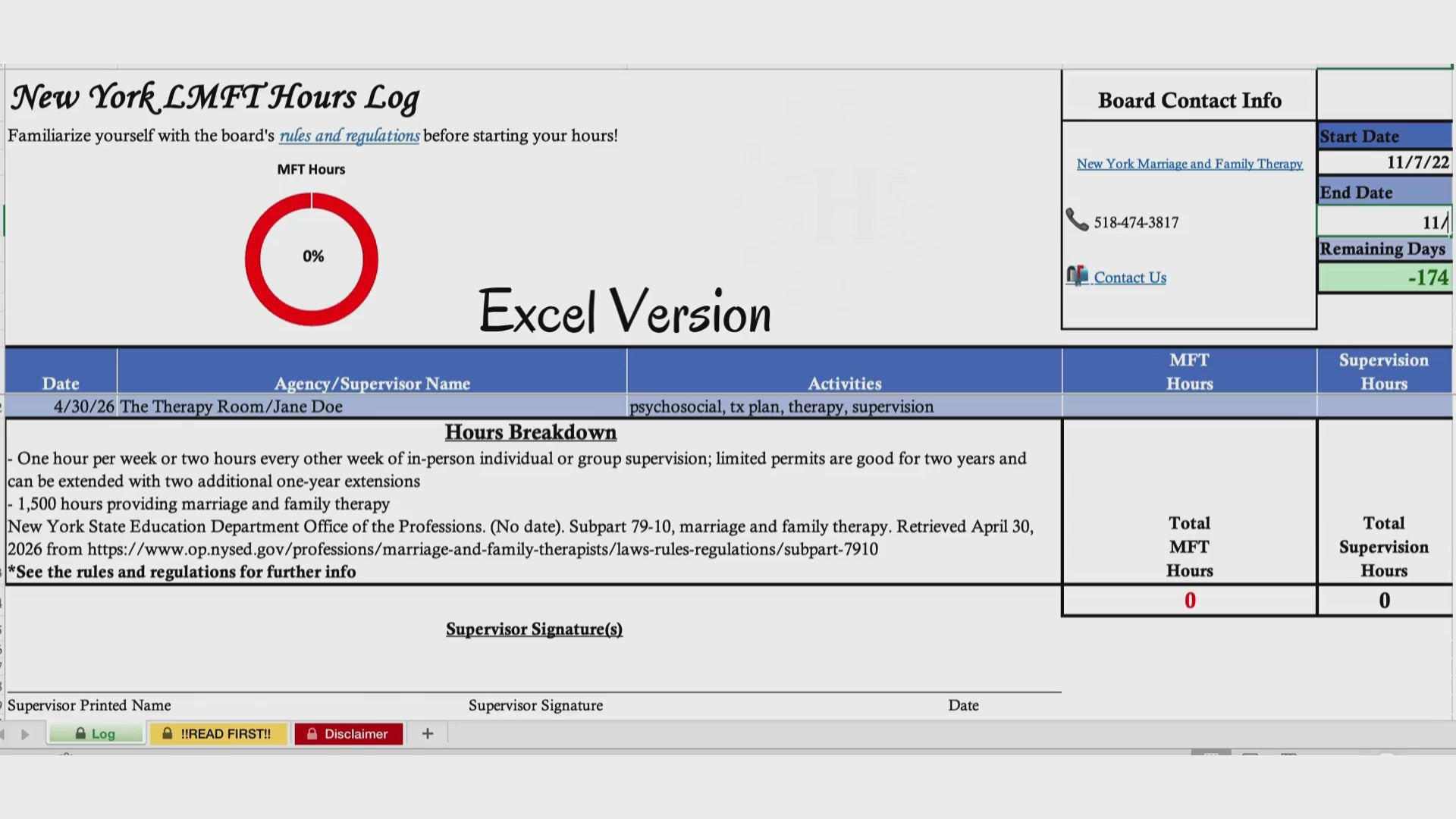Click the End Date label cell
Viewport: 1456px width, 819px height.
1385,193
